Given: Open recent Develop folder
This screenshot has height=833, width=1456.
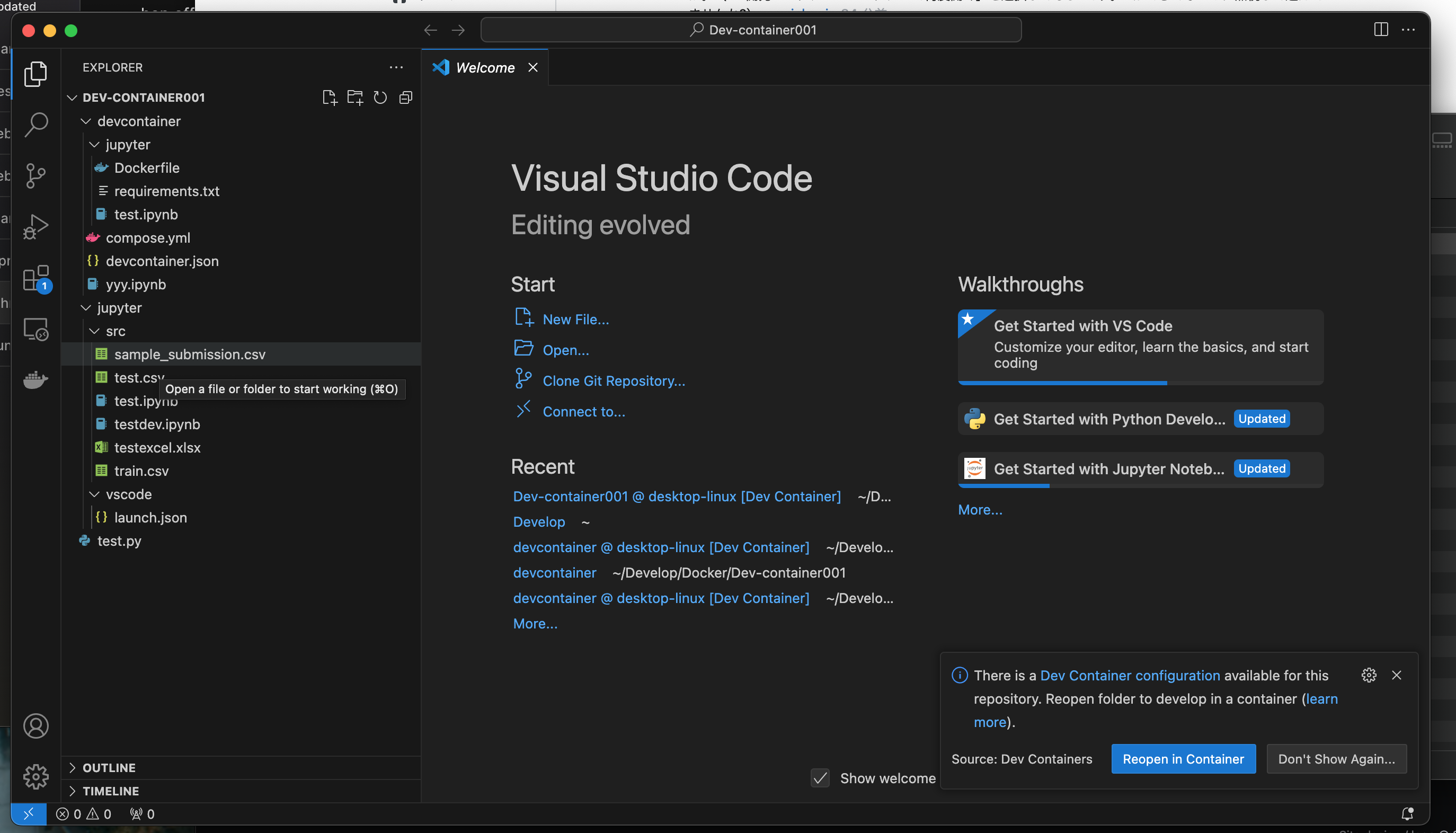Looking at the screenshot, I should pyautogui.click(x=539, y=522).
